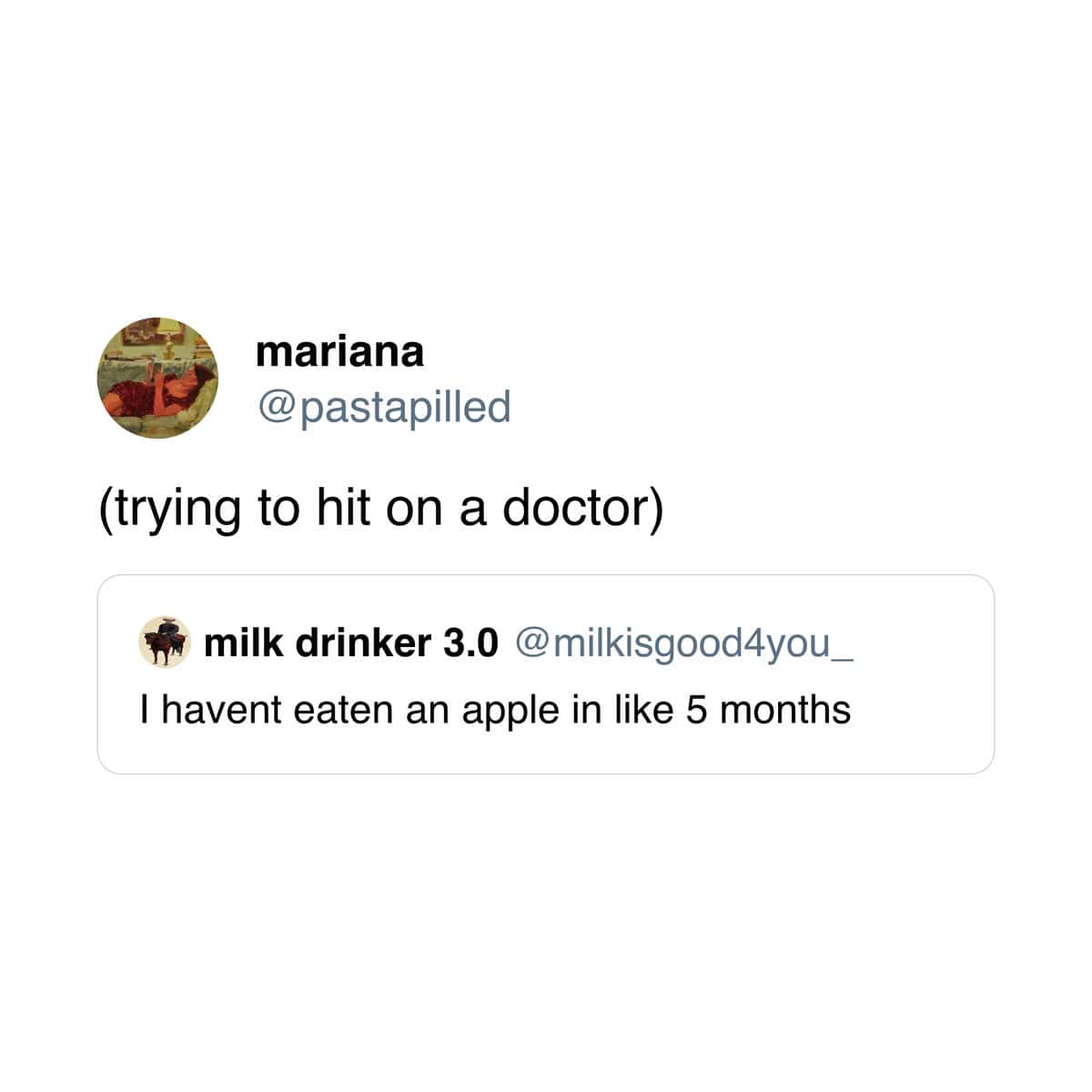Click the phrase 5 months in the quote
This screenshot has width=1092, height=1092.
pyautogui.click(x=768, y=710)
